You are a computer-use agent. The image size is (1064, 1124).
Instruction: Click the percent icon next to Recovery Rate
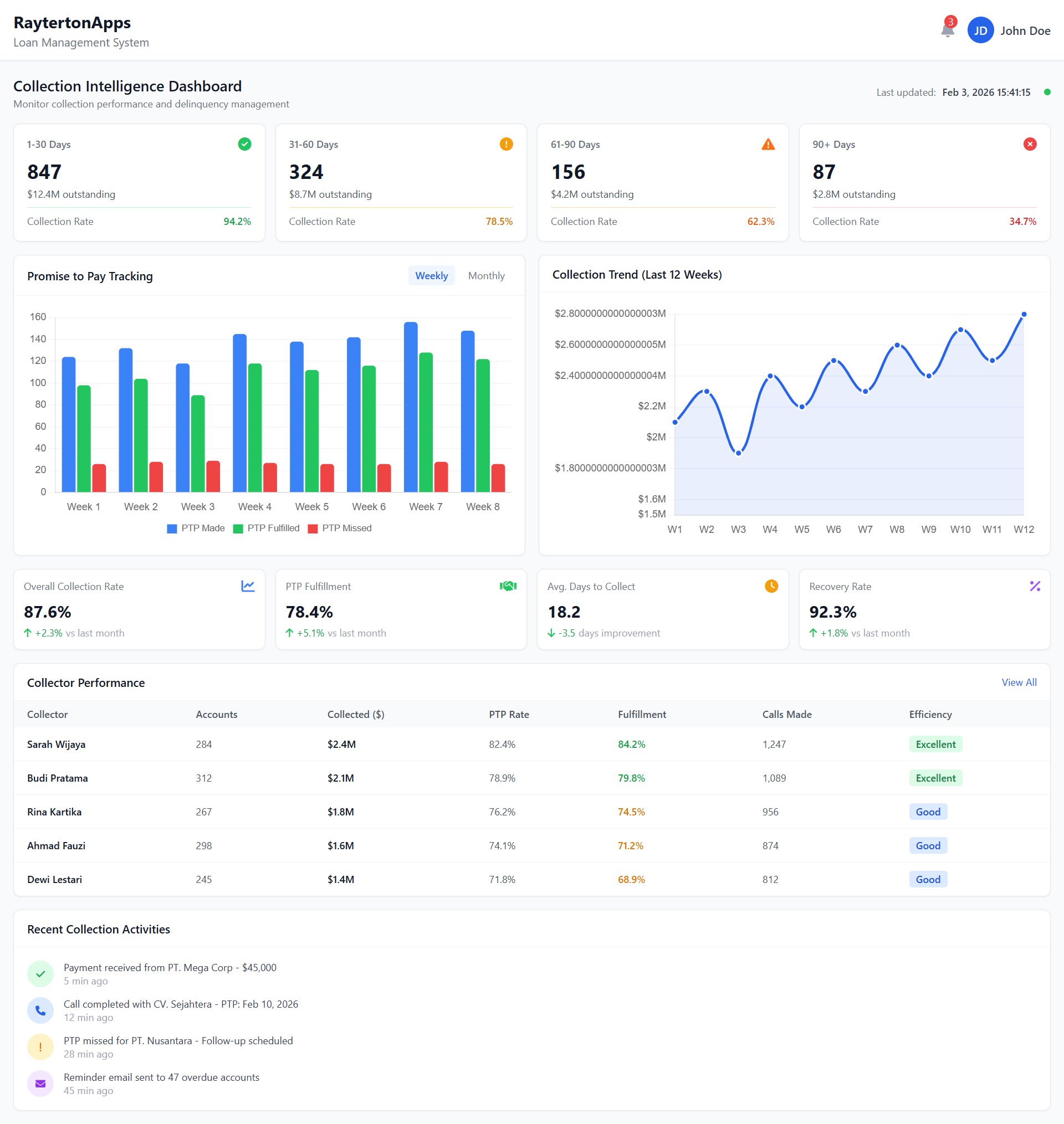point(1035,587)
